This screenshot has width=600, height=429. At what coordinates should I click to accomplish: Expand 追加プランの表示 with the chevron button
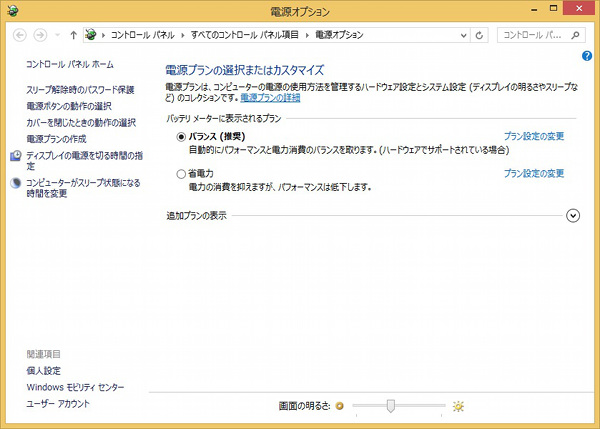coord(573,215)
